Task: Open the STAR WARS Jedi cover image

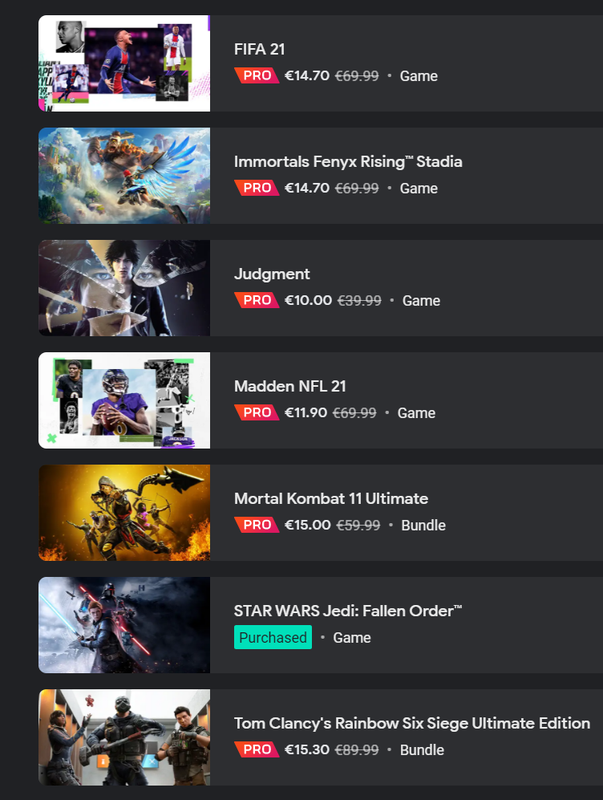Action: 124,625
